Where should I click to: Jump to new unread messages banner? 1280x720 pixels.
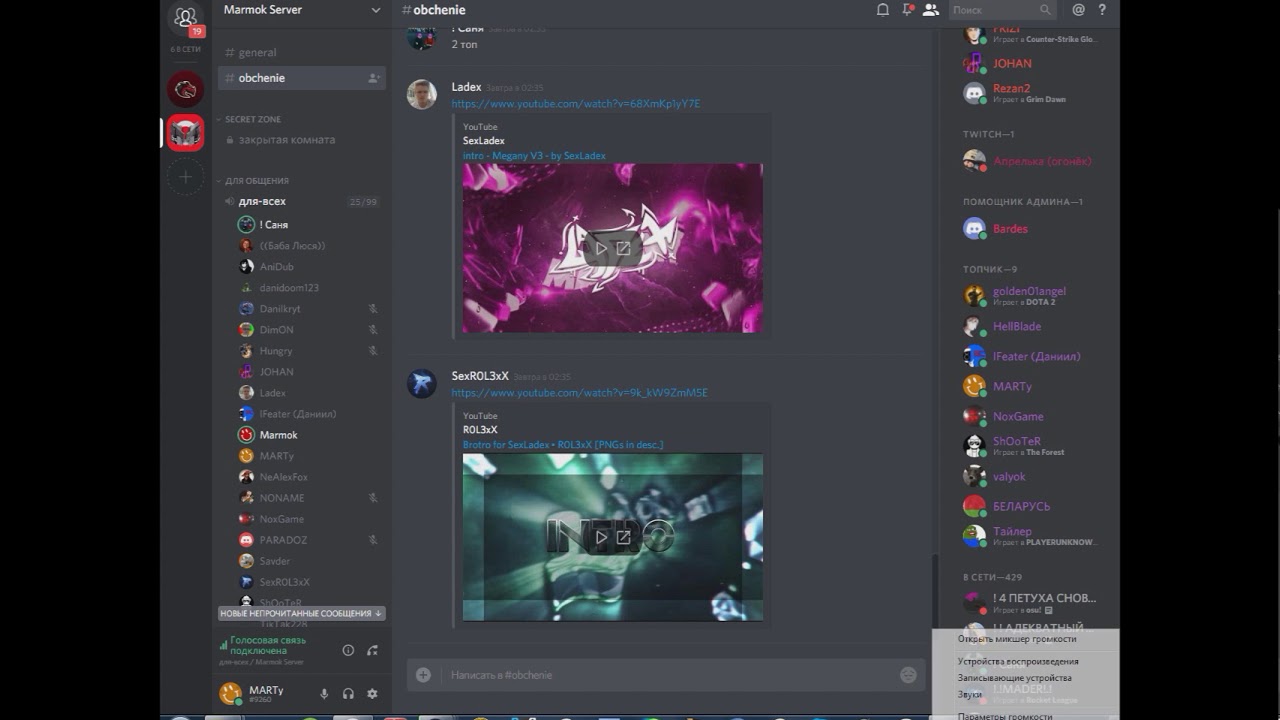point(301,613)
